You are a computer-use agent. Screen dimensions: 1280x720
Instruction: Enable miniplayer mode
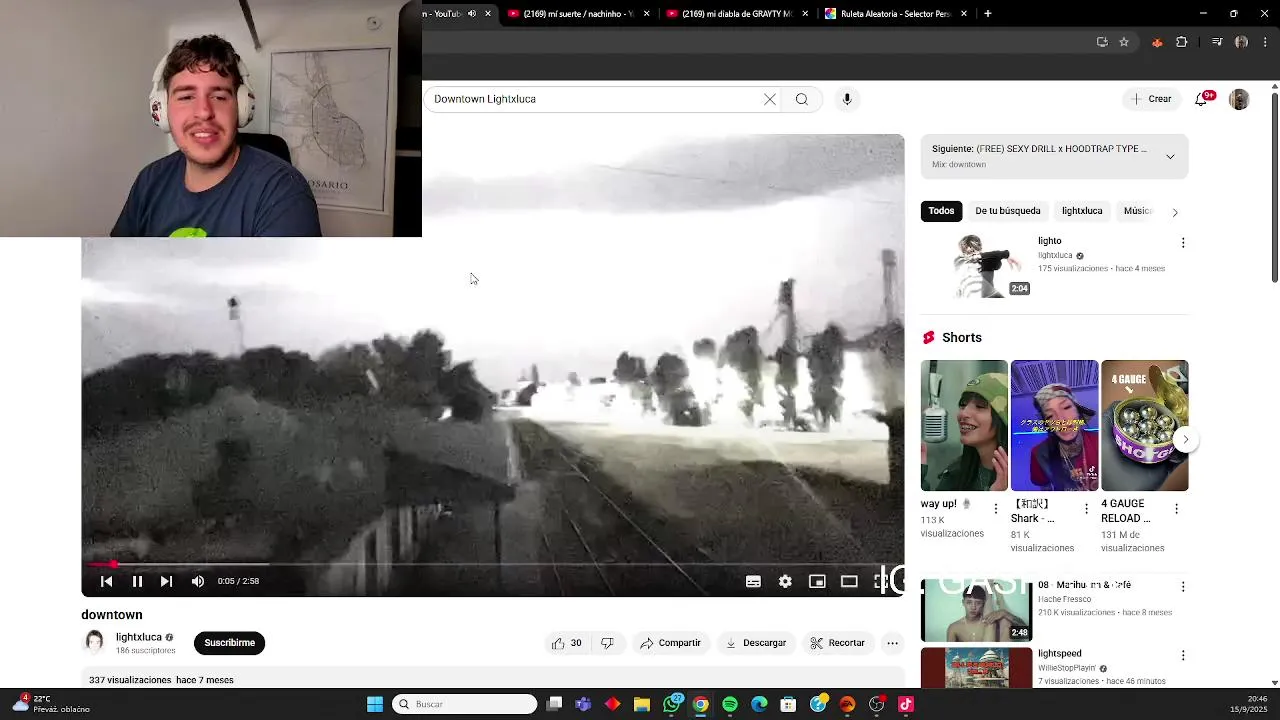click(x=817, y=581)
